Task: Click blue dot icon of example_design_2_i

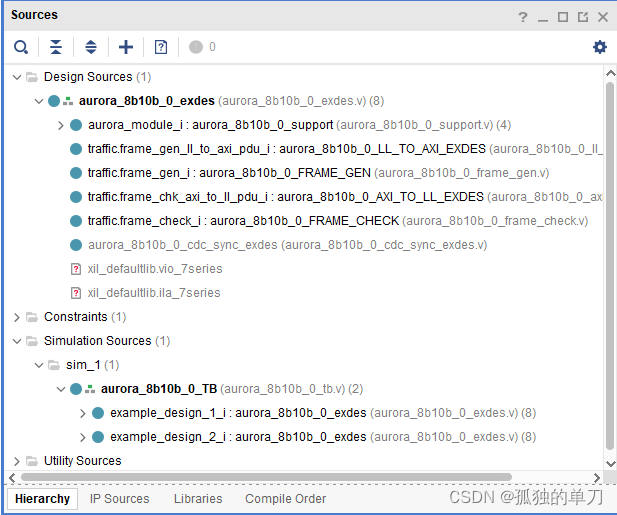Action: coord(98,437)
